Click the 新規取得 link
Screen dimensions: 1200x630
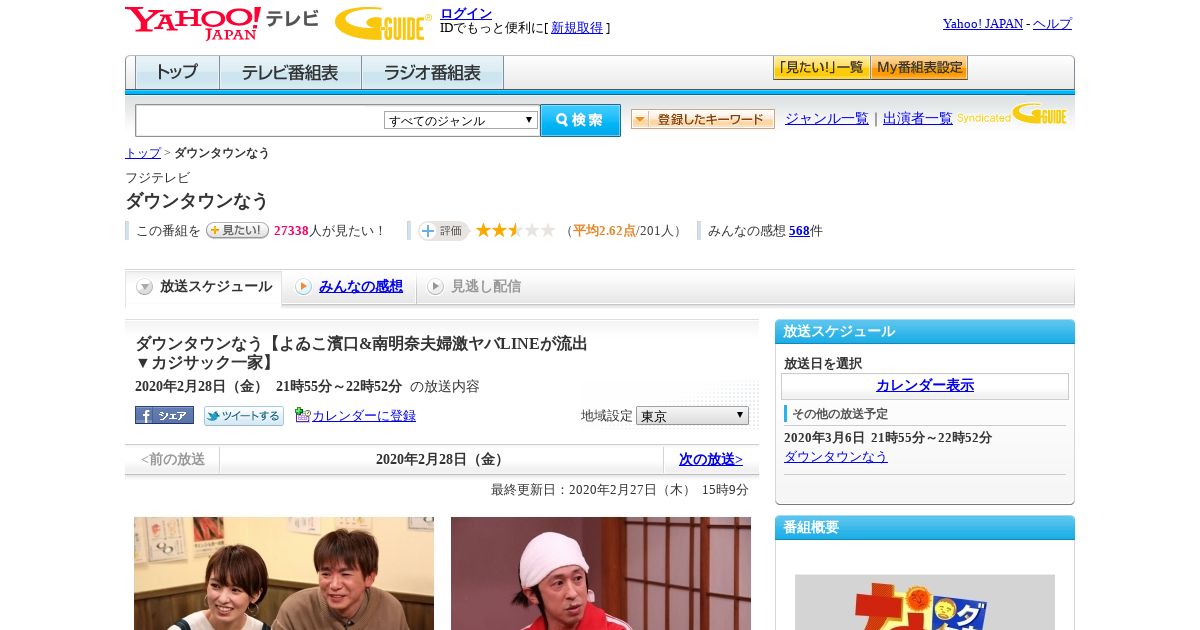pyautogui.click(x=577, y=28)
